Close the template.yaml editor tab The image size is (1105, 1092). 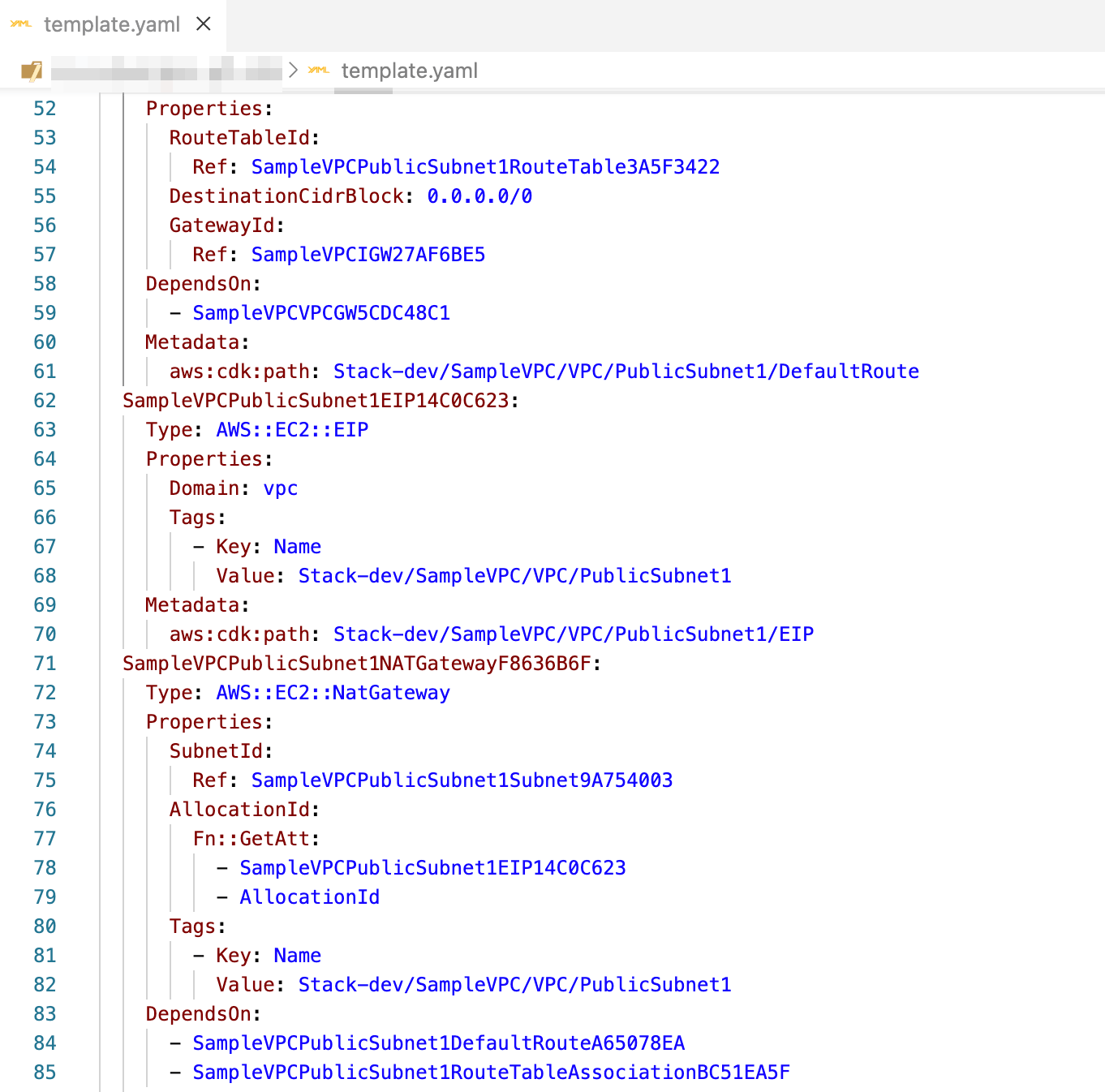pos(204,24)
